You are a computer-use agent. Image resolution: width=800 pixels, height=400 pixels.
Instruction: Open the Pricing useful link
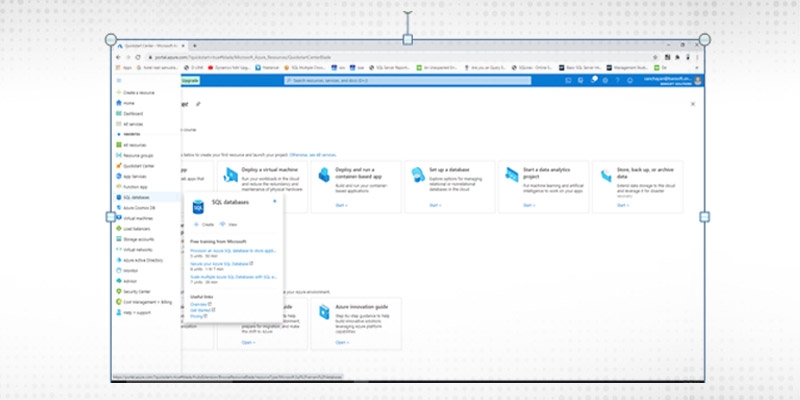click(198, 316)
